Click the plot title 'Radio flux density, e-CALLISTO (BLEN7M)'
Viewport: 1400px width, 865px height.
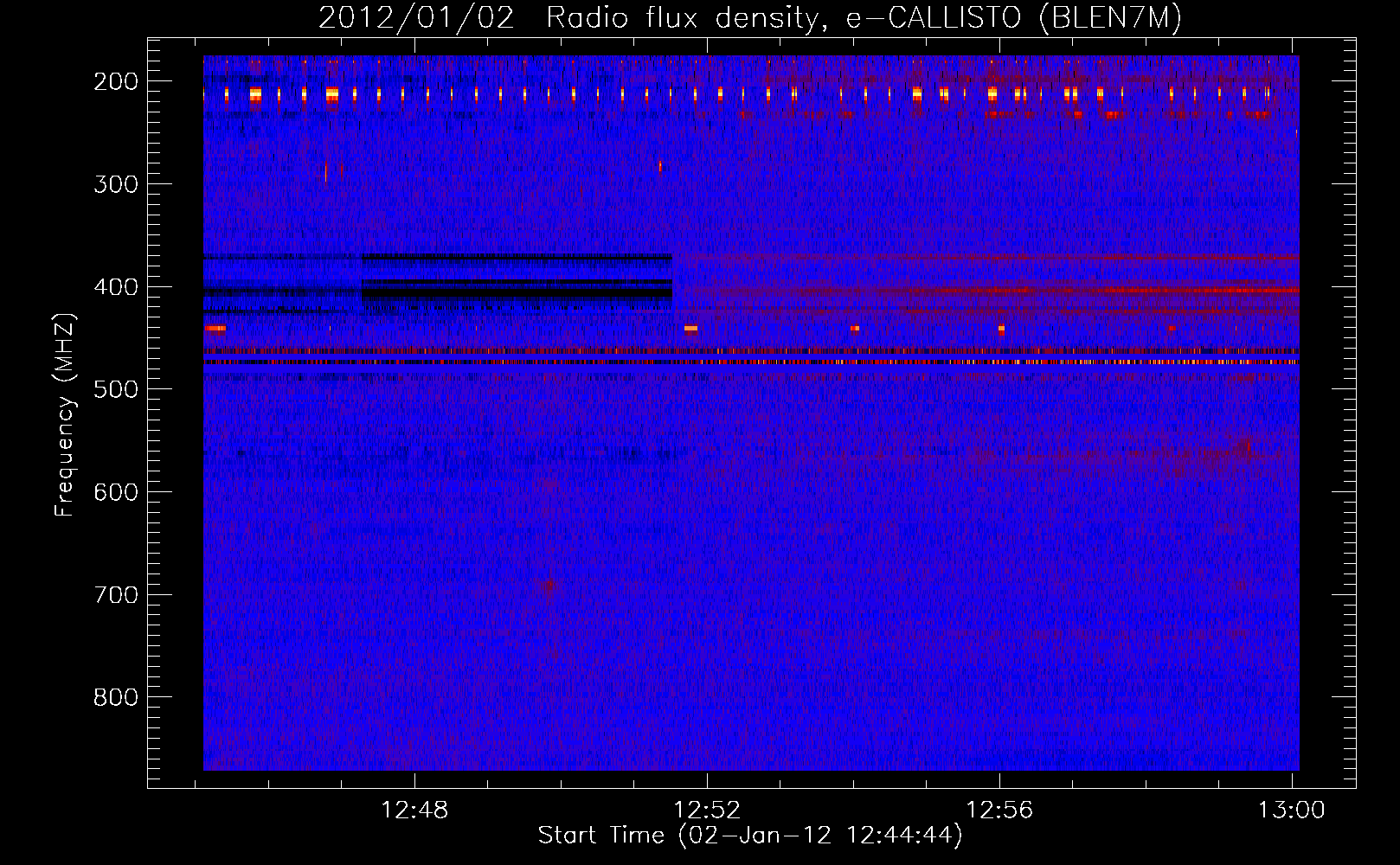click(864, 18)
